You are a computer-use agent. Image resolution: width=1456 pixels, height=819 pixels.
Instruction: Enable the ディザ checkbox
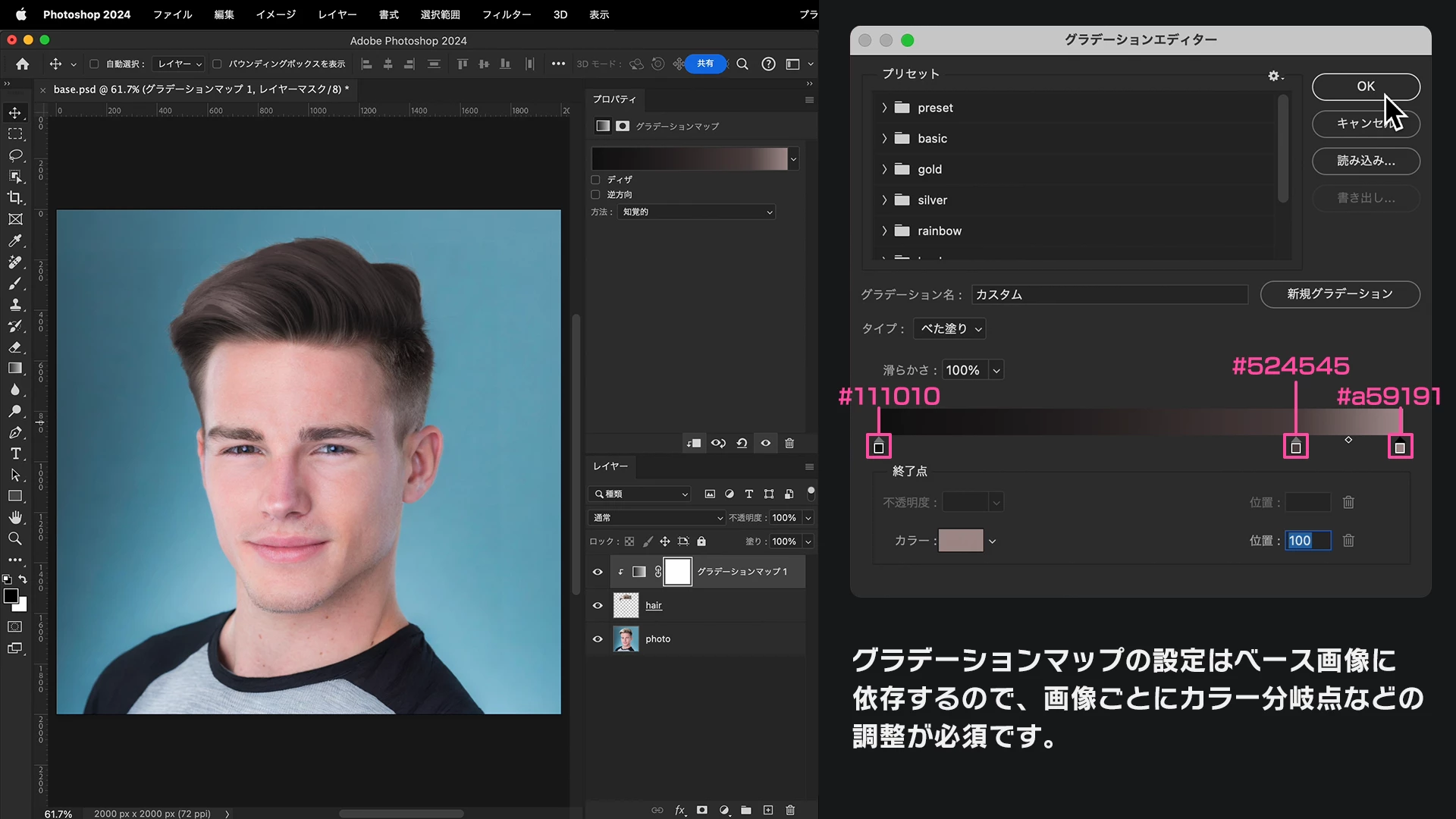pyautogui.click(x=595, y=180)
